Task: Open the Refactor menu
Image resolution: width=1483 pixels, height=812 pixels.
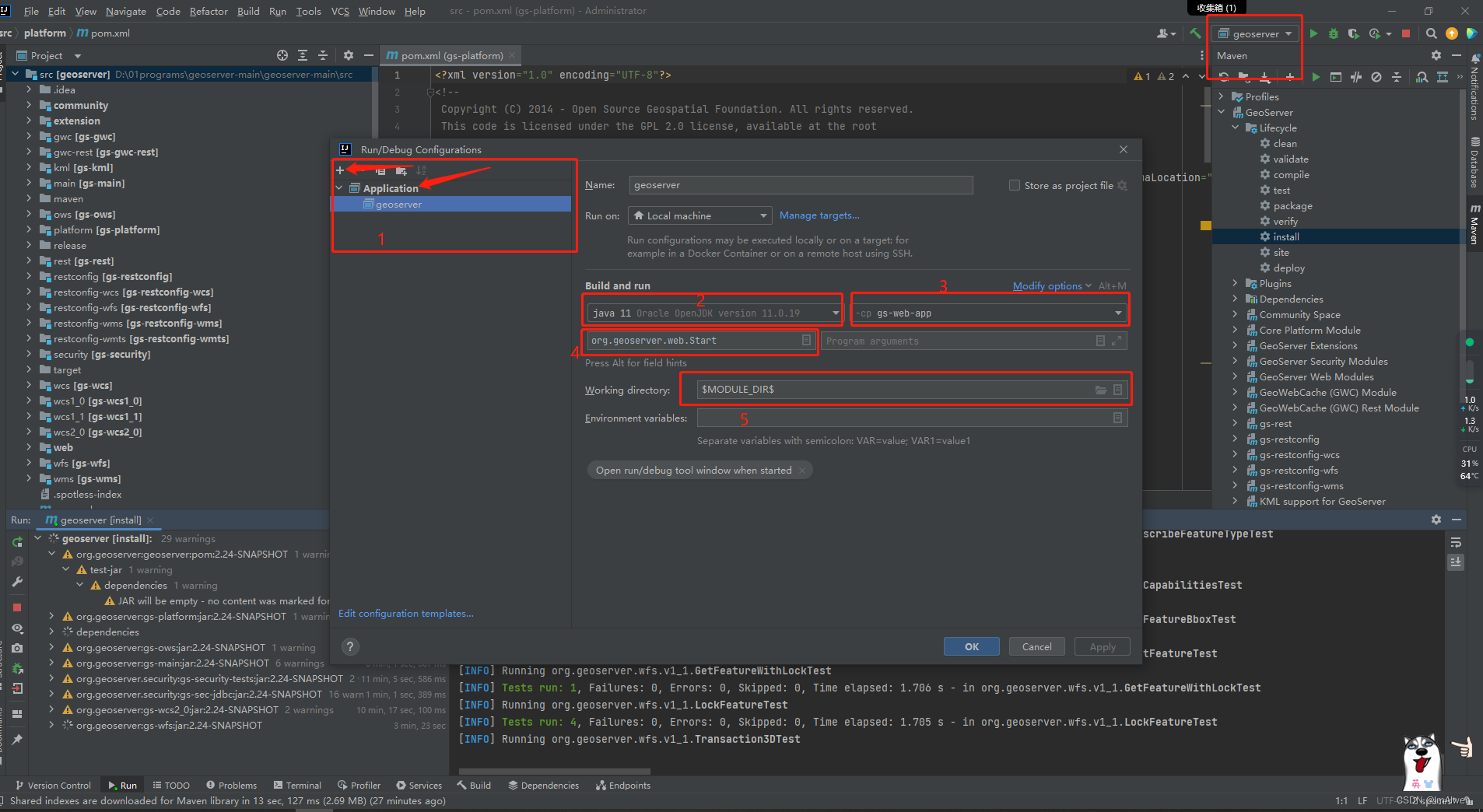Action: [x=209, y=11]
